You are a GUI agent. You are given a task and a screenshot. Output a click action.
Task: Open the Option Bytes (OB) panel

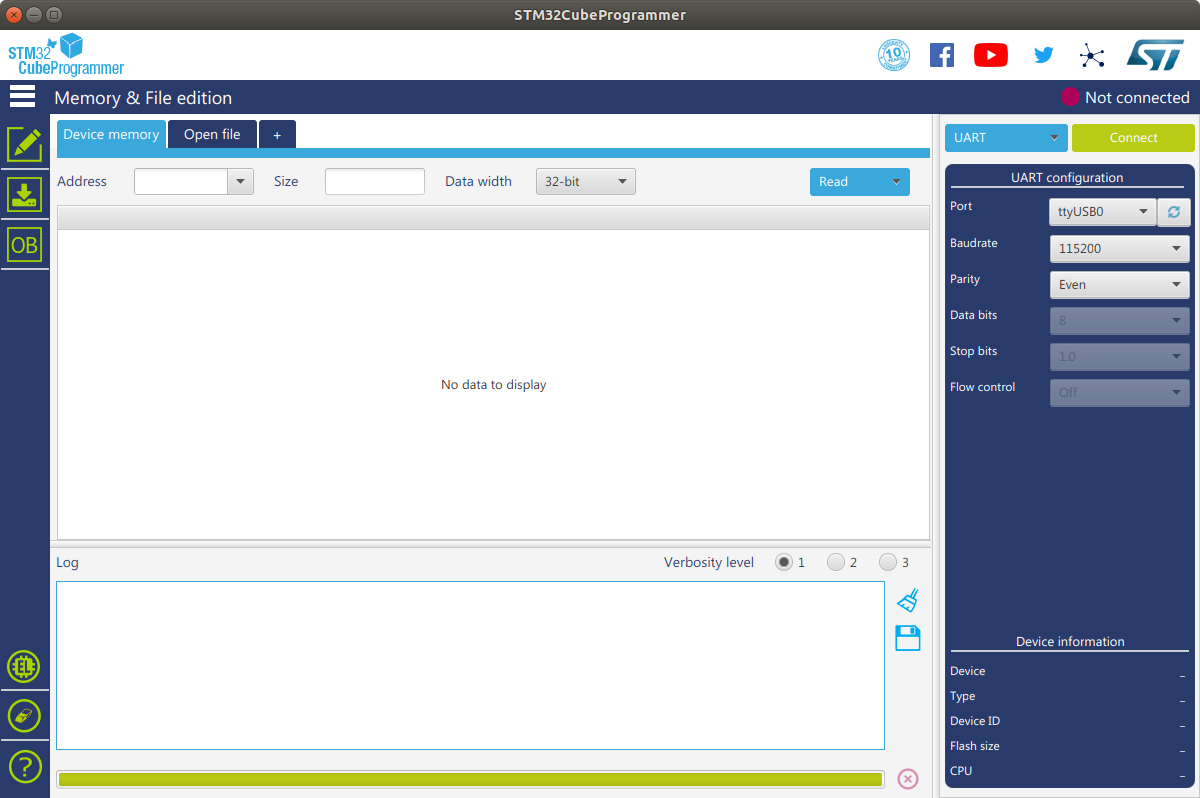click(25, 244)
